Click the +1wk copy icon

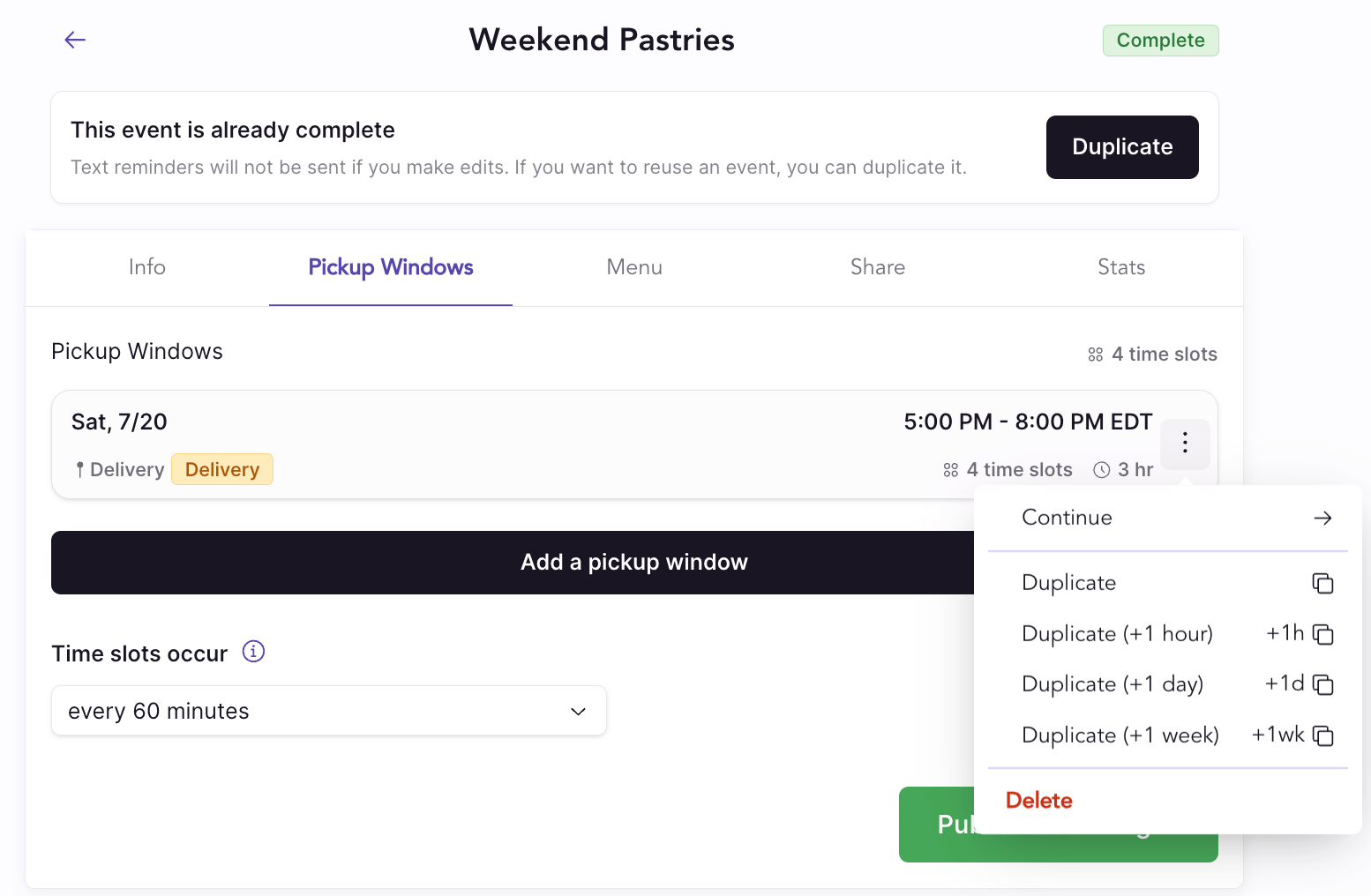tap(1322, 735)
